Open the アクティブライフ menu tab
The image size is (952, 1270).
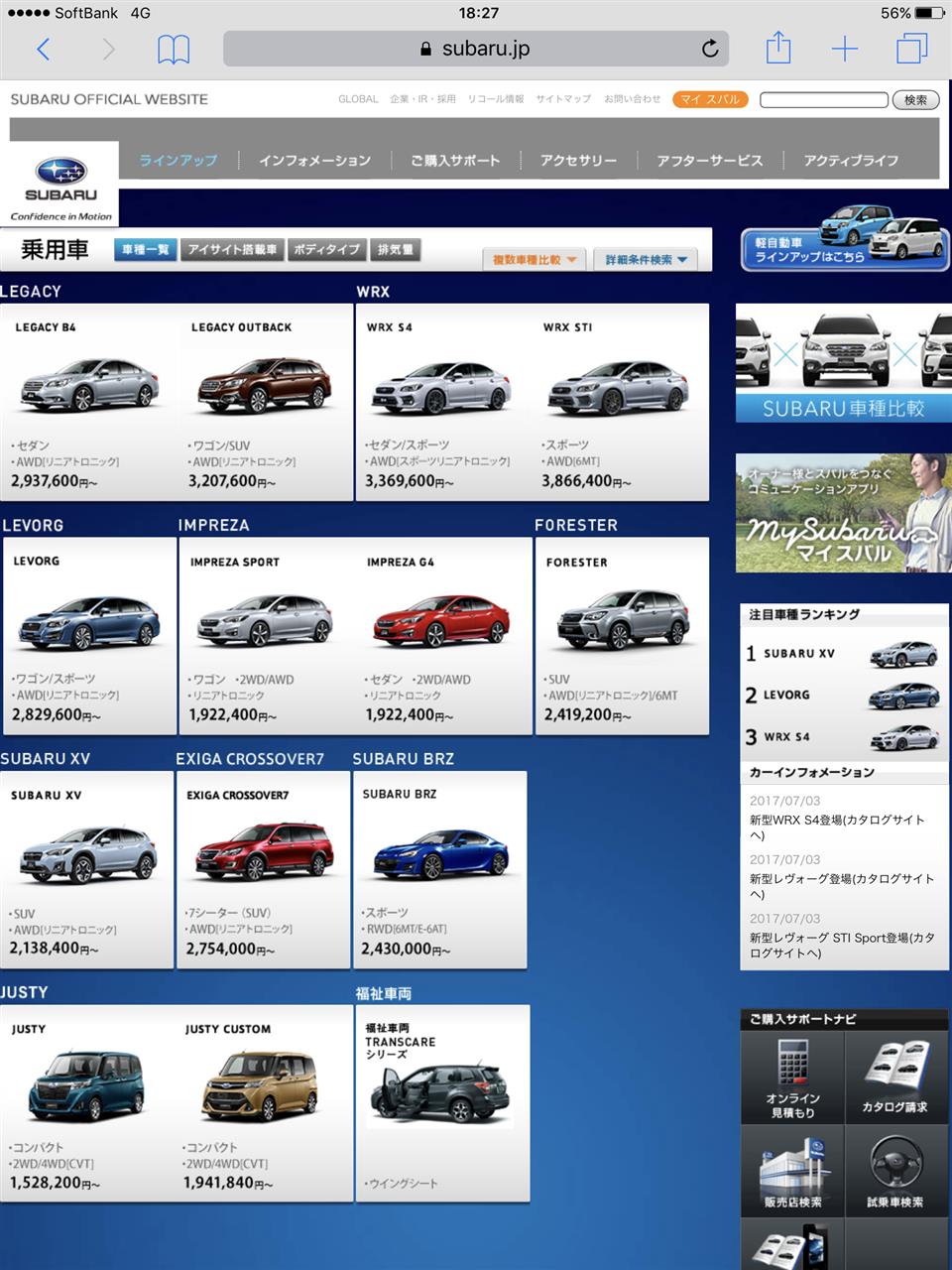pyautogui.click(x=851, y=160)
